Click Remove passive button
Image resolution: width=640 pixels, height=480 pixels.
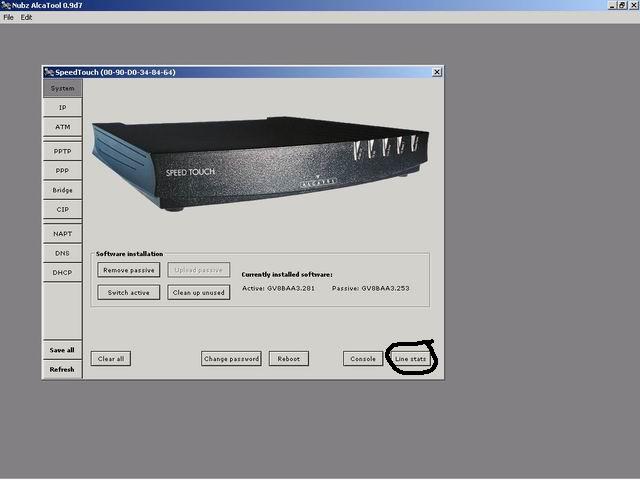coord(129,270)
